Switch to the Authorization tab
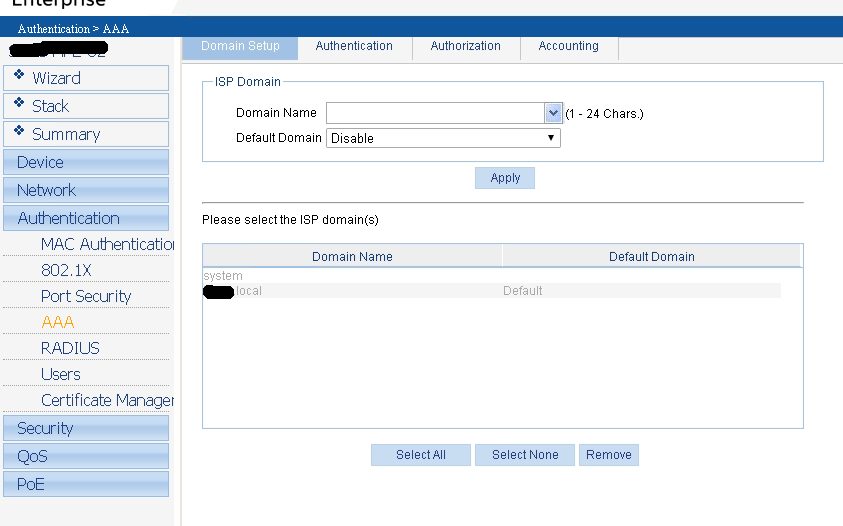Screen dimensions: 843x526 465,46
